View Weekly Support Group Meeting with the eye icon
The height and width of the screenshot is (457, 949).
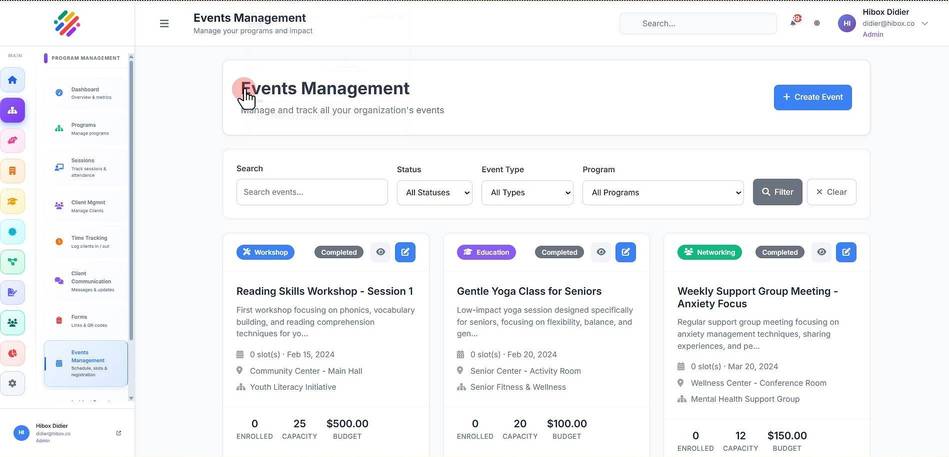pos(821,252)
